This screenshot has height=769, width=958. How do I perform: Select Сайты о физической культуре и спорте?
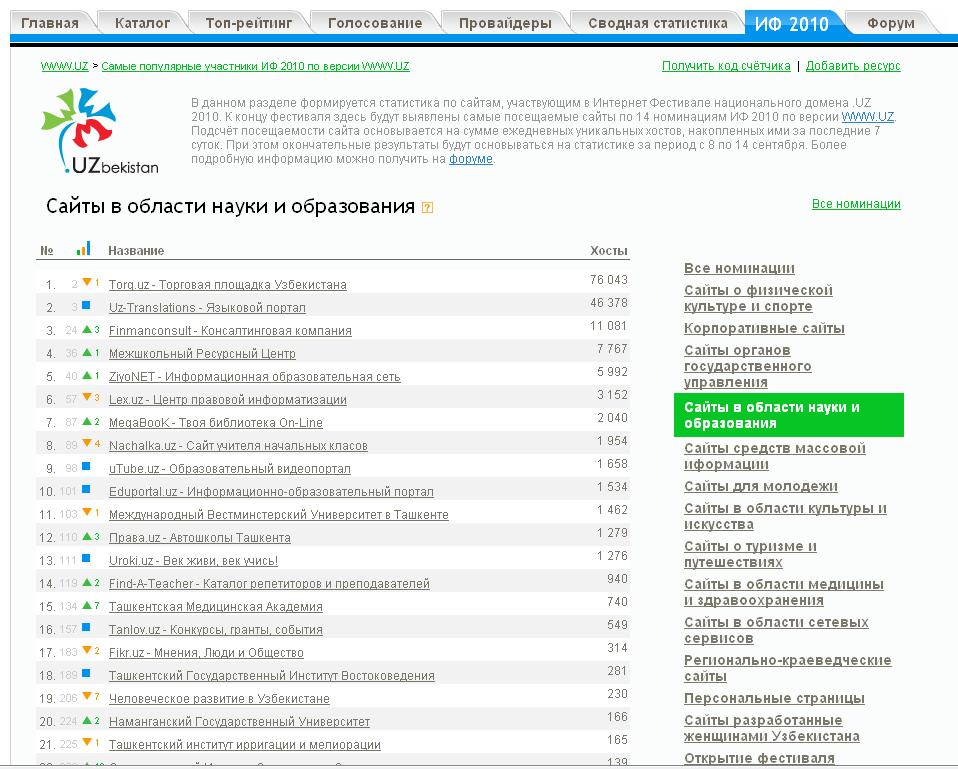pos(758,298)
